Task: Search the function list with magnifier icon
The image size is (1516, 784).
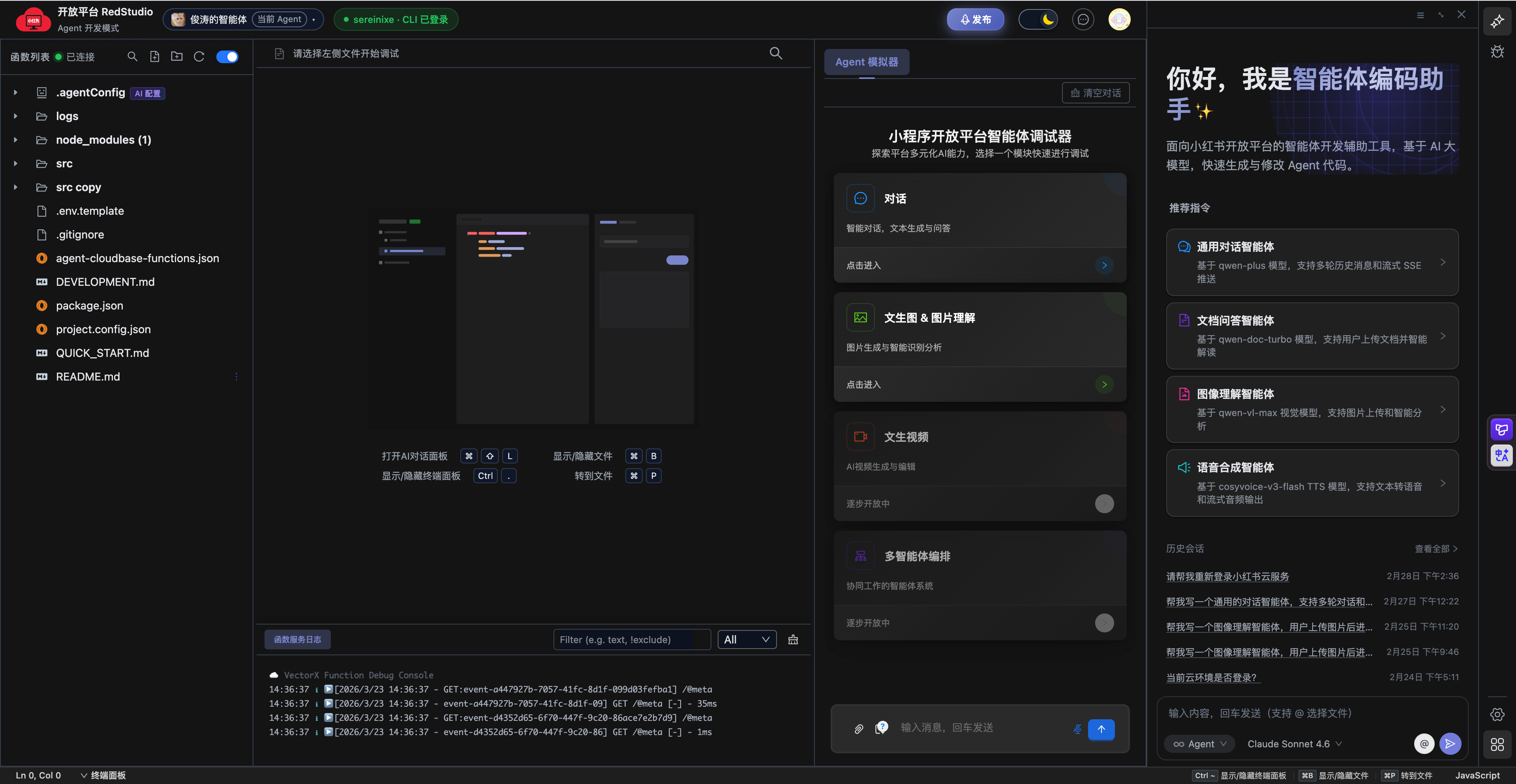Action: tap(132, 56)
